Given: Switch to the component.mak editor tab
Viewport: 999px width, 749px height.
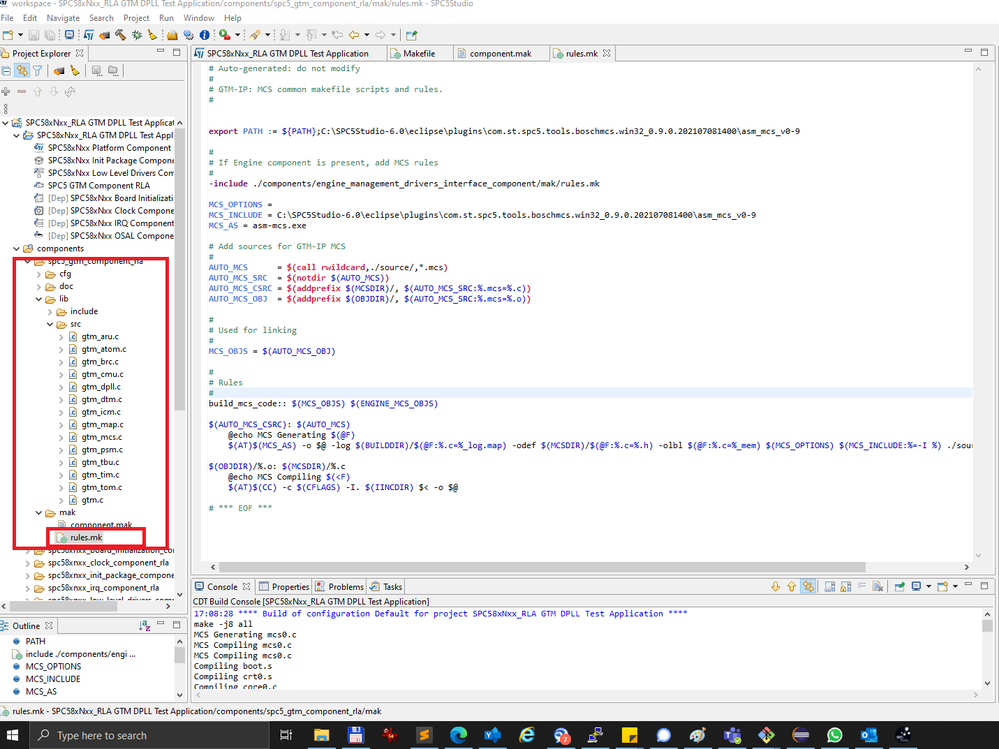Looking at the screenshot, I should [500, 54].
